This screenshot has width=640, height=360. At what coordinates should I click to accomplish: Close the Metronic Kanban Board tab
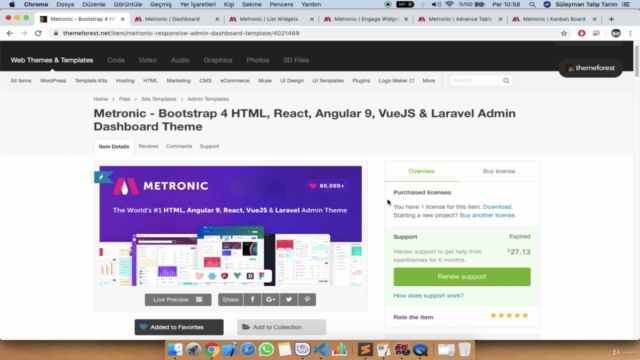click(x=594, y=19)
